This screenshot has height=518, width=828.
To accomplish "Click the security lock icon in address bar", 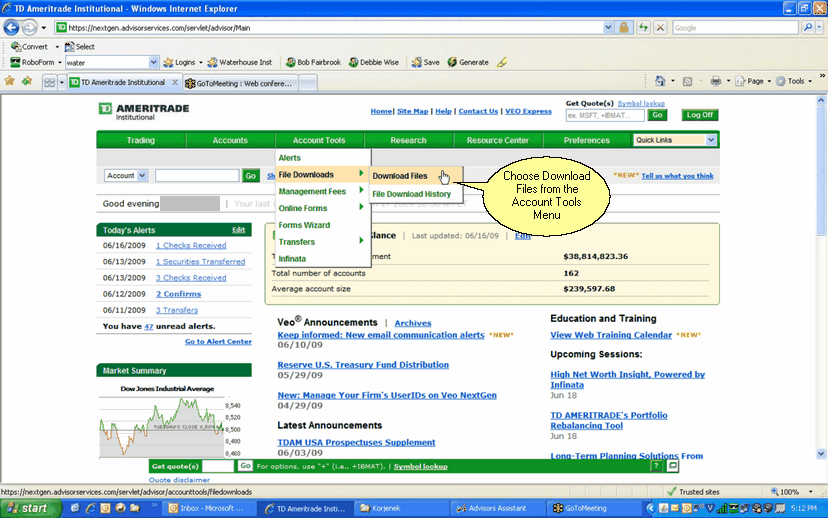I will pos(624,27).
